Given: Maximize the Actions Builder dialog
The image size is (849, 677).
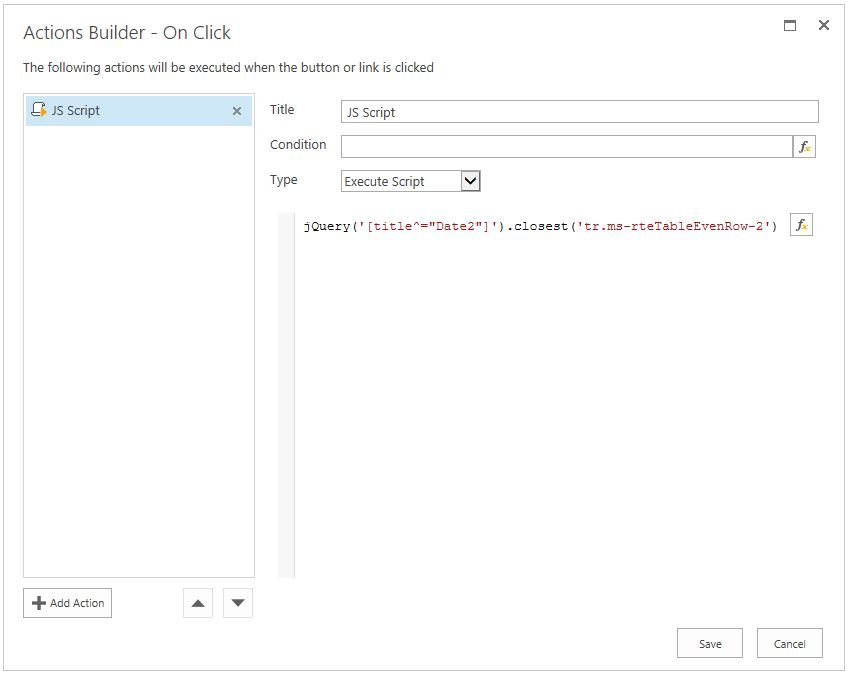Looking at the screenshot, I should 790,25.
